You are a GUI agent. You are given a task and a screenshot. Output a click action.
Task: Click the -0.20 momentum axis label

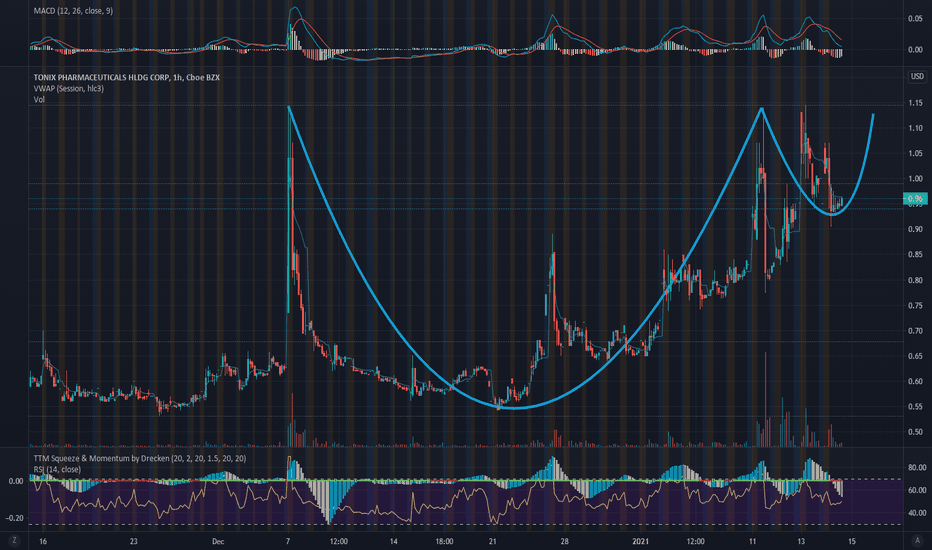(15, 518)
